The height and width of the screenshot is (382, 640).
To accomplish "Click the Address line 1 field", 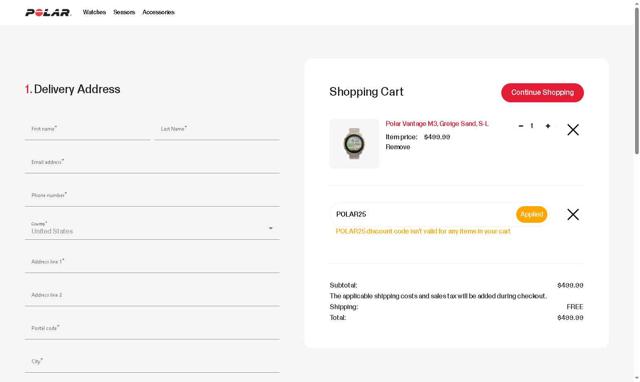I will point(152,262).
